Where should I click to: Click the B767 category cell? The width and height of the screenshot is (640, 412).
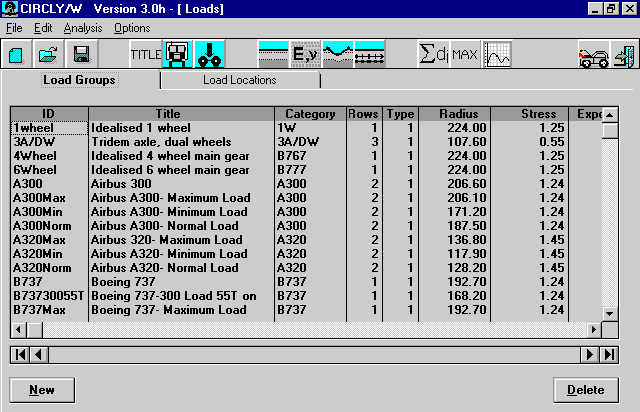point(311,156)
